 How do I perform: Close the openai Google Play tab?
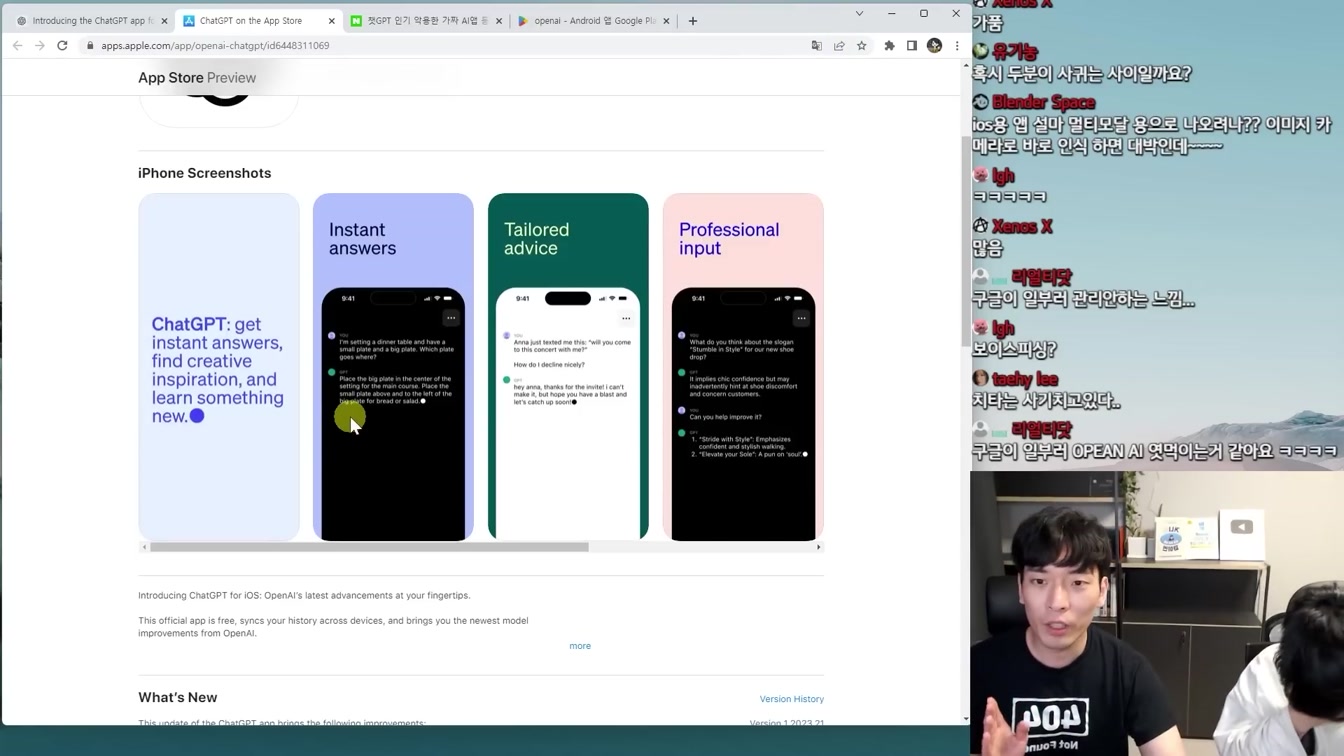point(666,20)
